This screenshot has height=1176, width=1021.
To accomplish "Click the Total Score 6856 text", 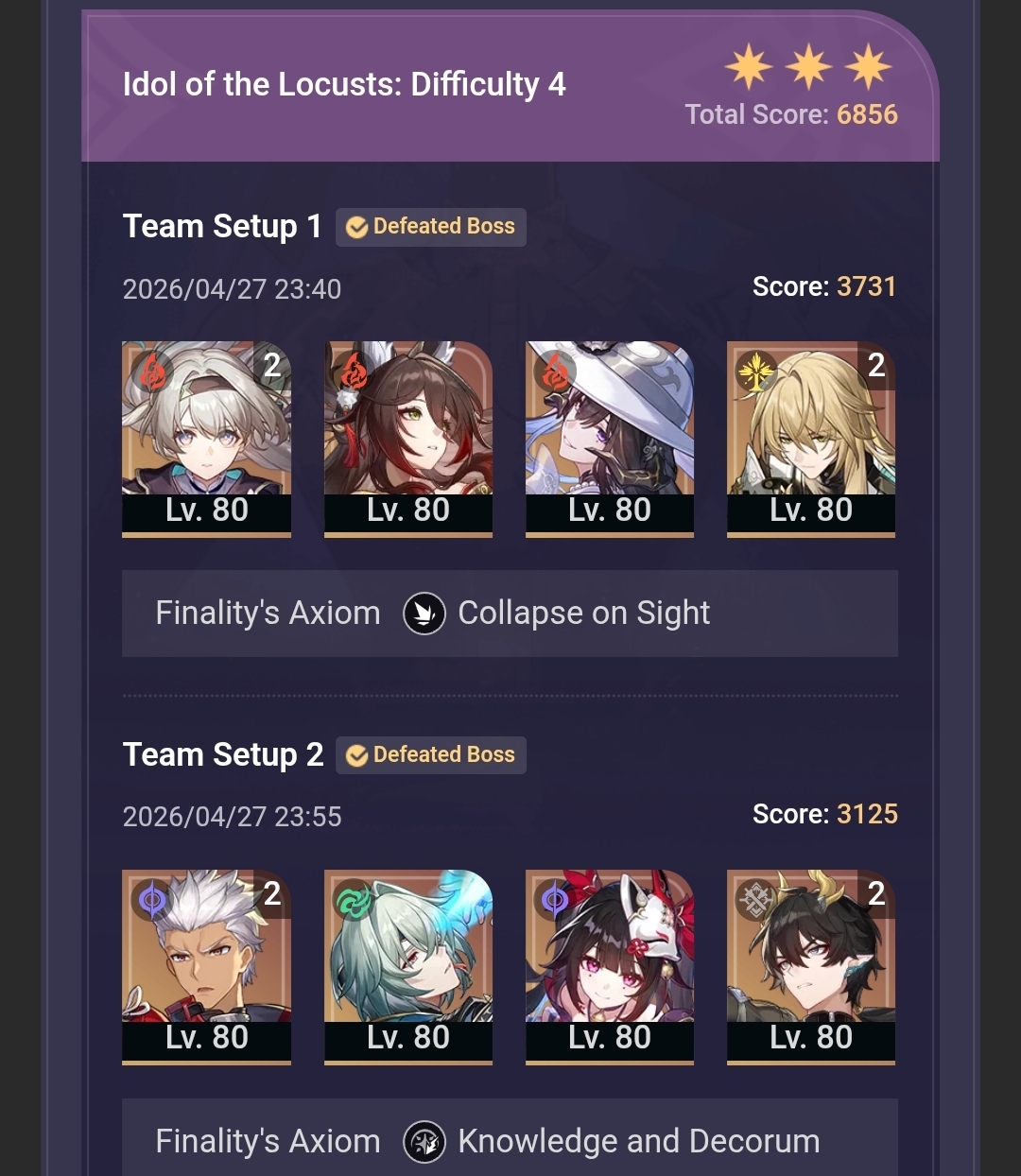I will 791,114.
